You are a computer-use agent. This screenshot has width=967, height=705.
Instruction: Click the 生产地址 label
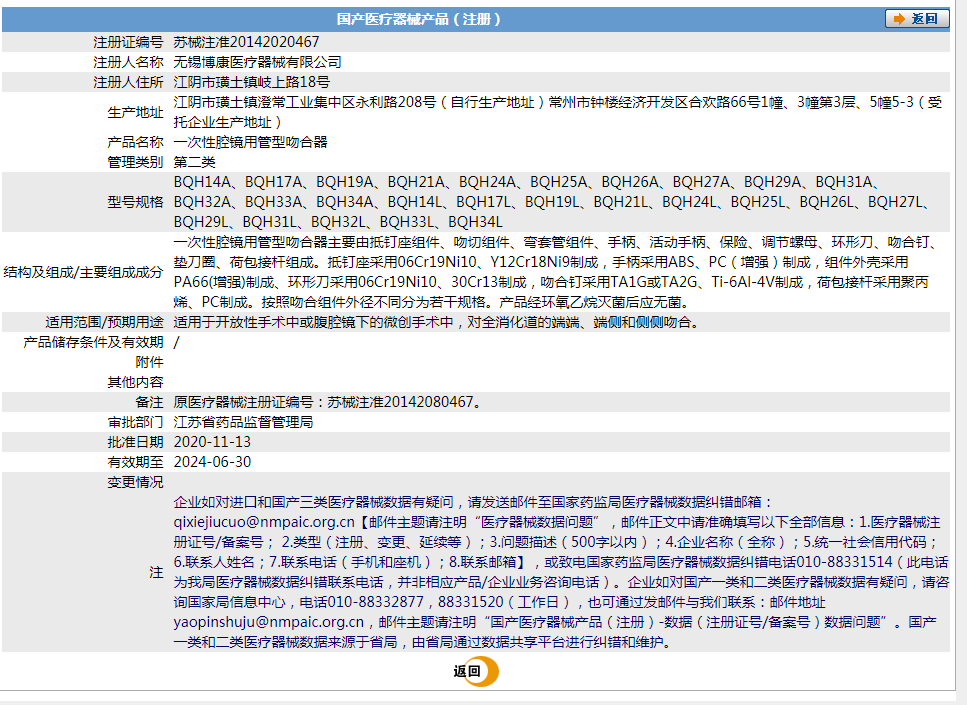135,112
